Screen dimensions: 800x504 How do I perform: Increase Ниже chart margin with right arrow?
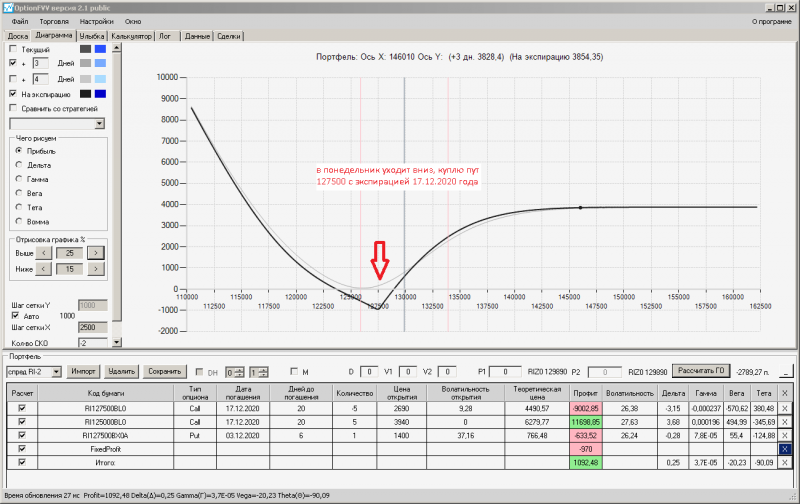point(95,269)
